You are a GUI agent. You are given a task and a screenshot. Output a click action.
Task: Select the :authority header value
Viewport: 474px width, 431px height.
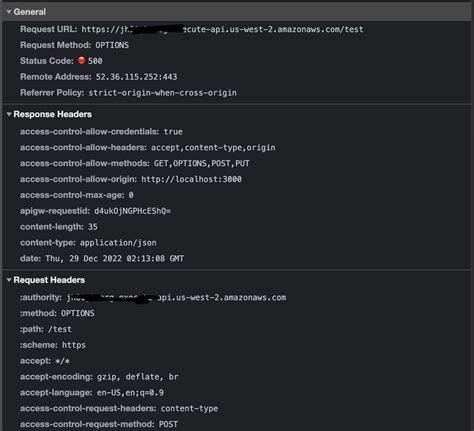click(x=176, y=298)
